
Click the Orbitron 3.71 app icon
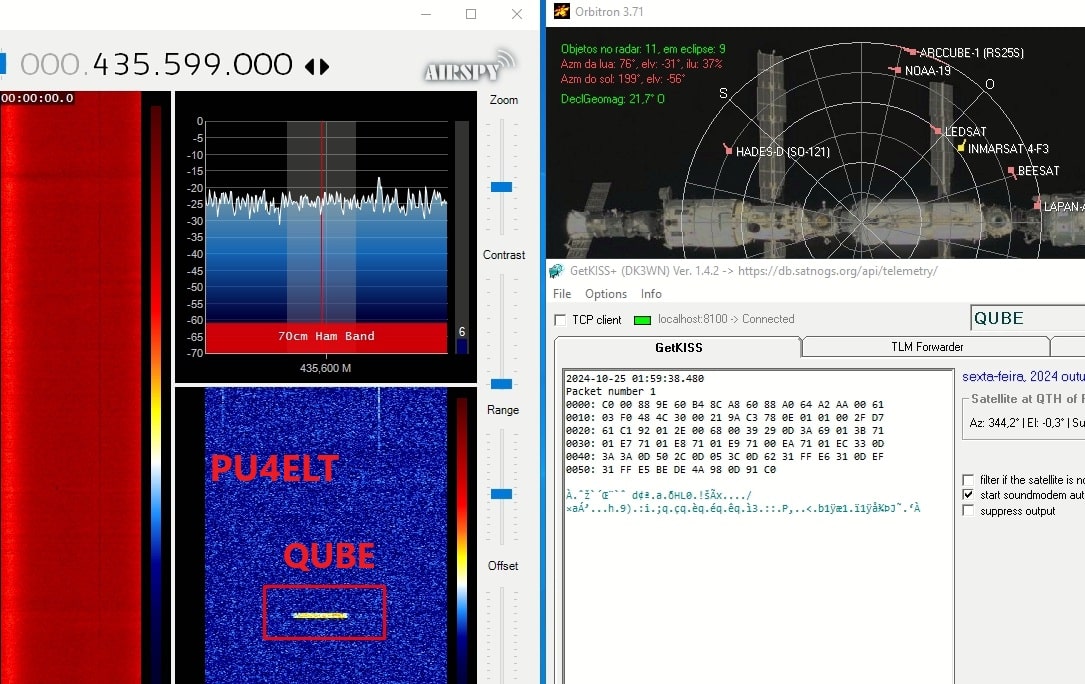coord(561,11)
